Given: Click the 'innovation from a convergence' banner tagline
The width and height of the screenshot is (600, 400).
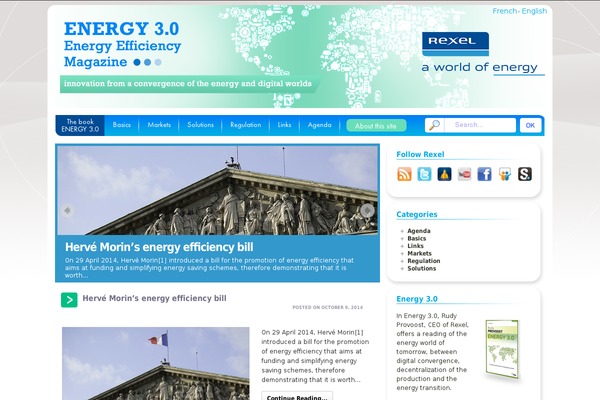Looking at the screenshot, I should (188, 83).
